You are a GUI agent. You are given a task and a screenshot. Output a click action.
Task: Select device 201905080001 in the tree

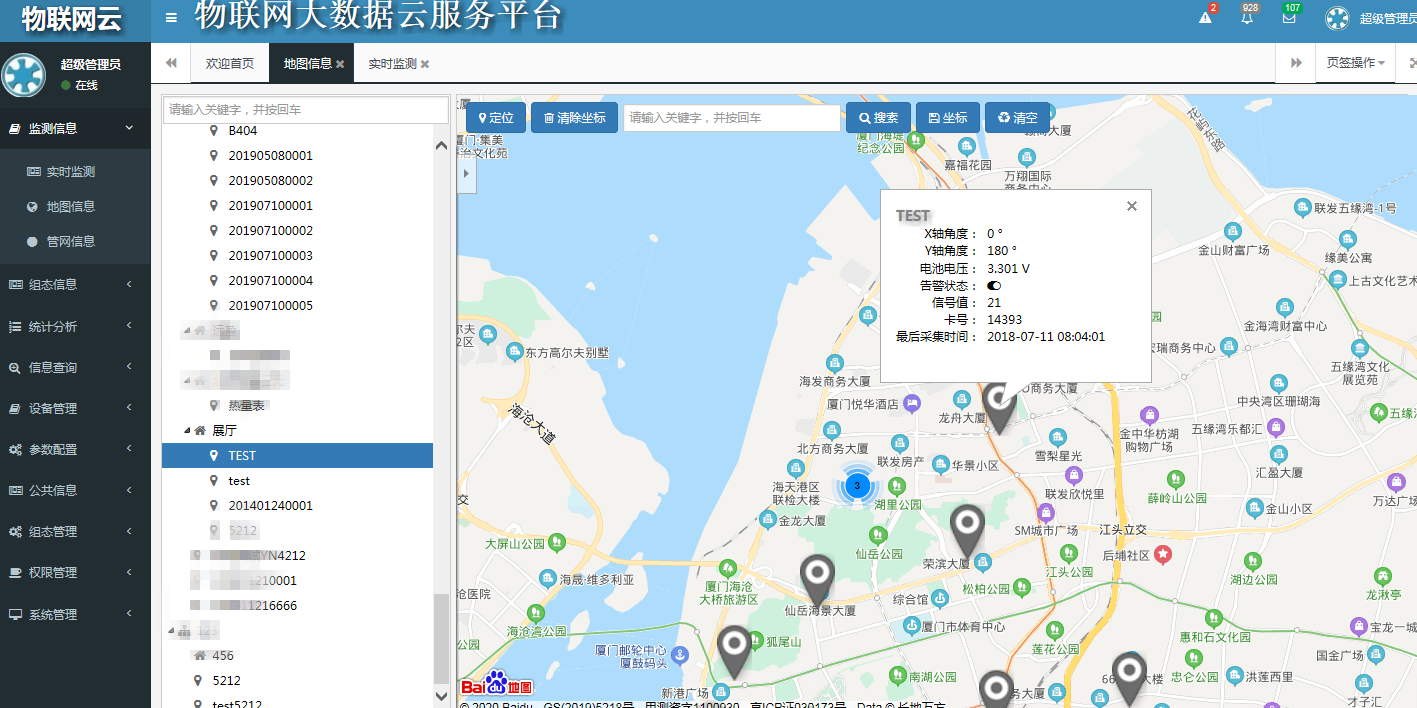point(270,156)
